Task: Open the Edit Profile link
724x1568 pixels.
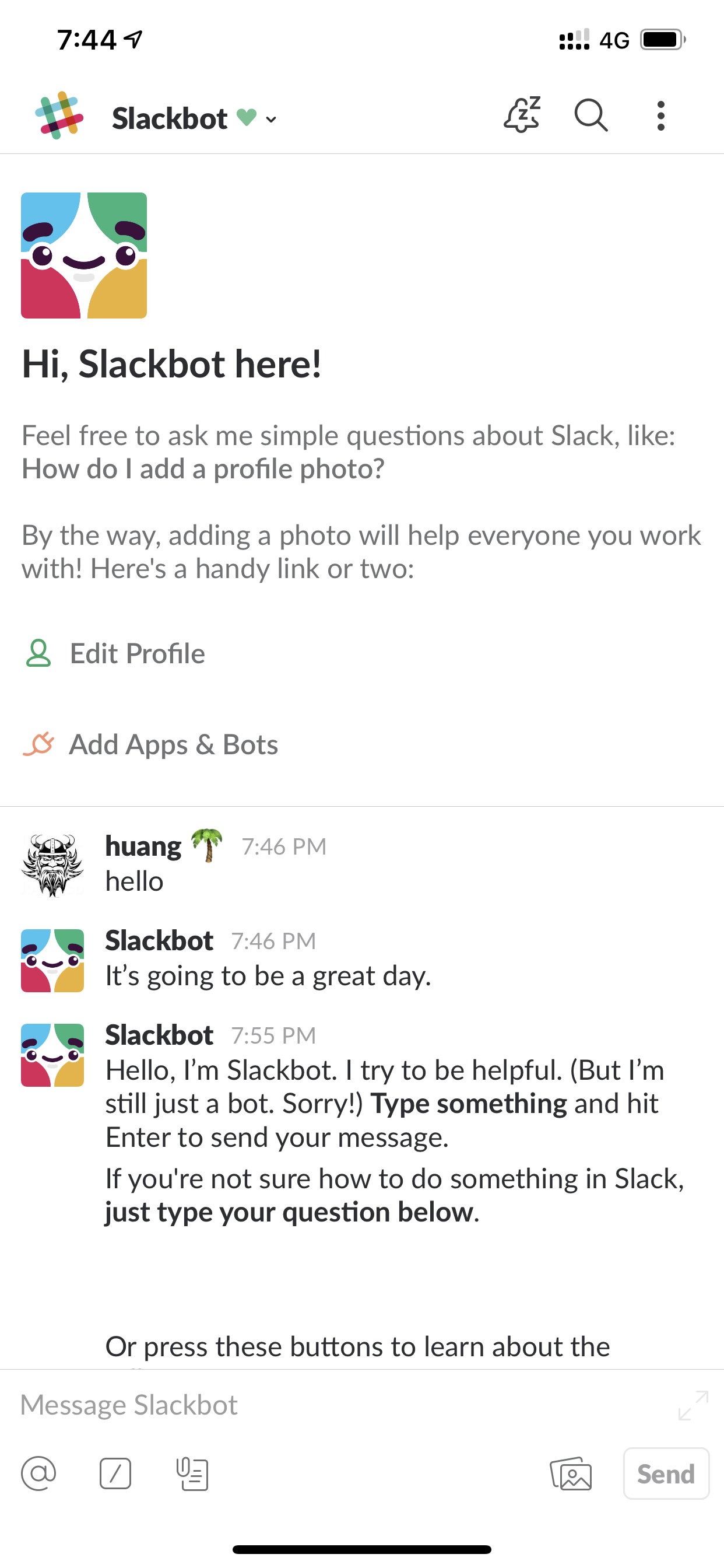Action: pyautogui.click(x=137, y=654)
